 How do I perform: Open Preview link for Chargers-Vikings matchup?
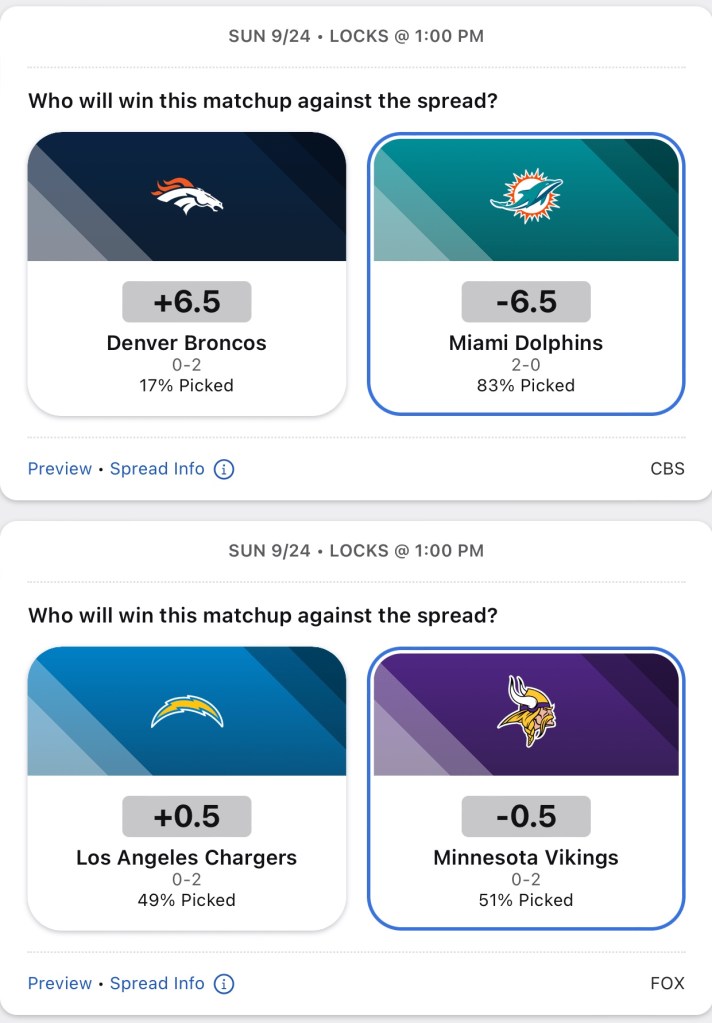[59, 984]
